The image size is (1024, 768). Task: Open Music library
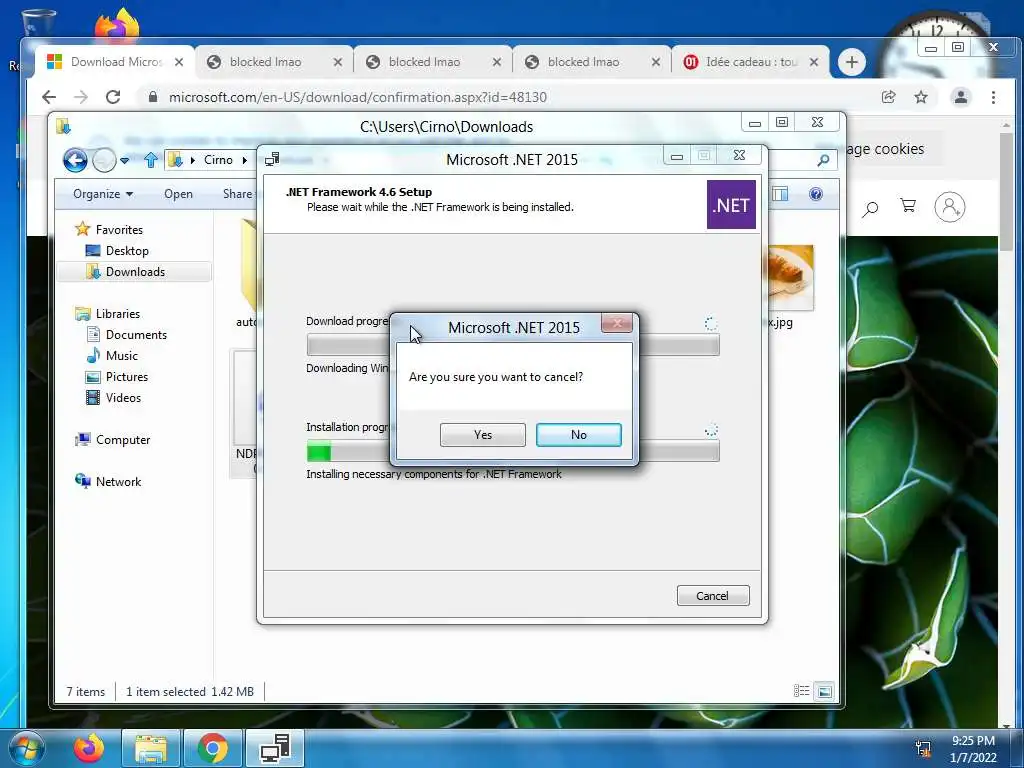point(121,355)
